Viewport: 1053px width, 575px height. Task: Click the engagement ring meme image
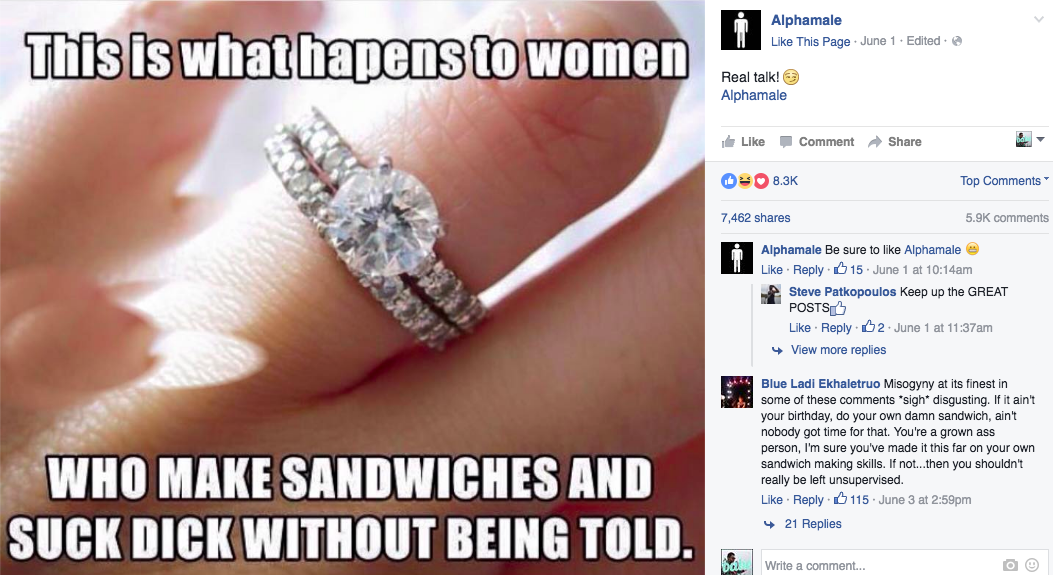(x=352, y=288)
